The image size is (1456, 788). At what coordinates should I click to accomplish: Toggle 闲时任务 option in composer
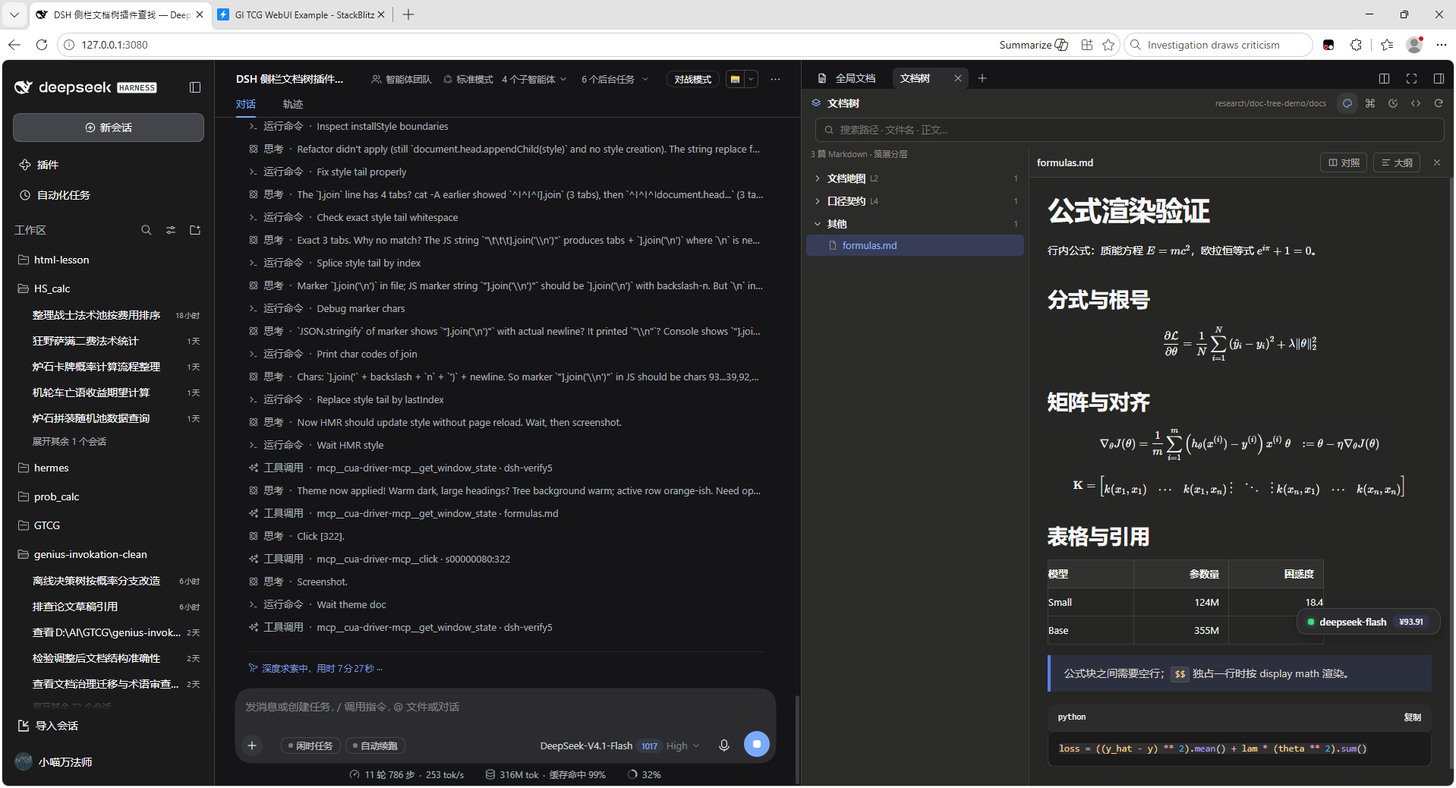311,746
